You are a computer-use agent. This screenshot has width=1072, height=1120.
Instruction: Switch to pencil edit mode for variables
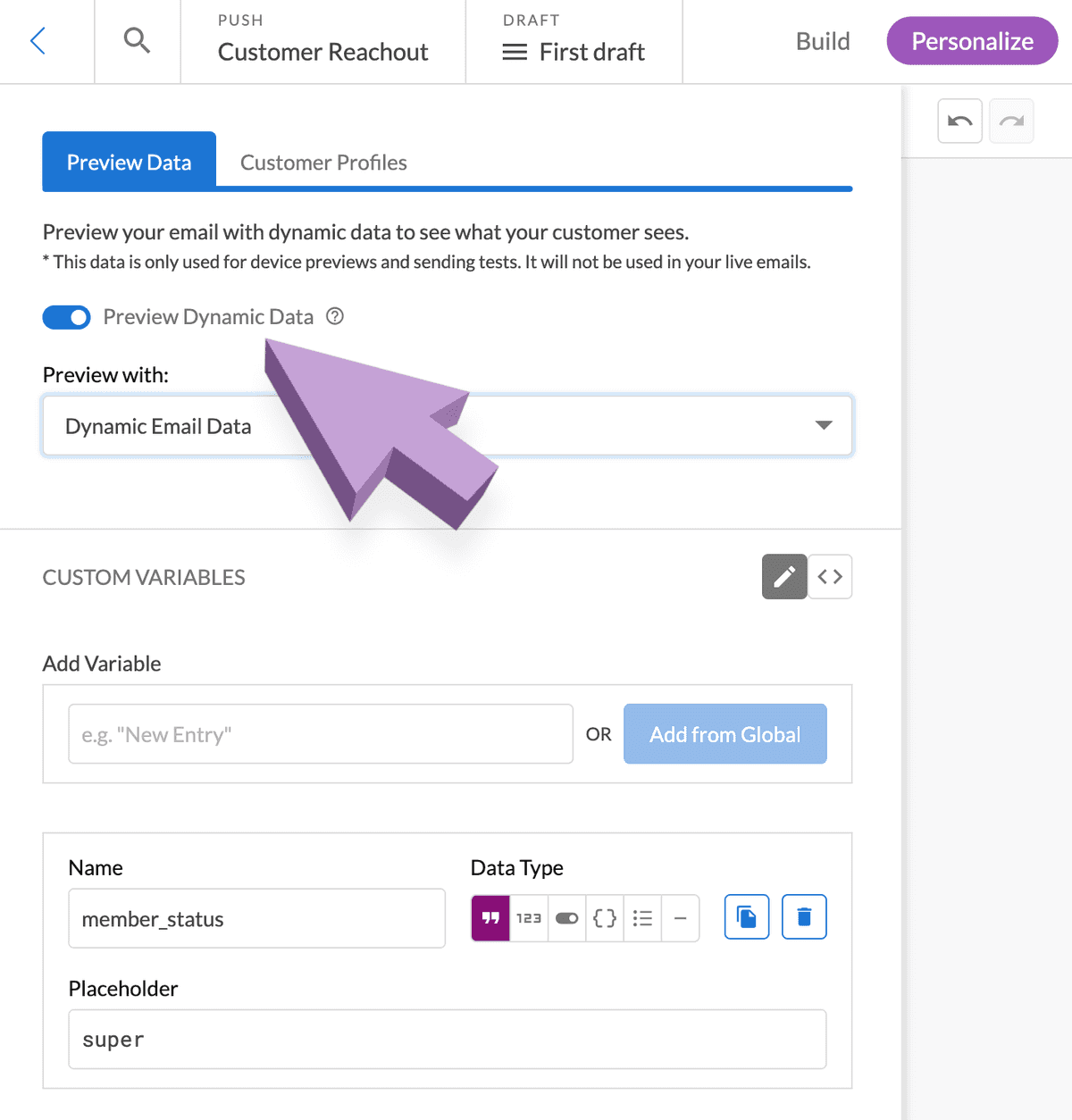pos(784,577)
